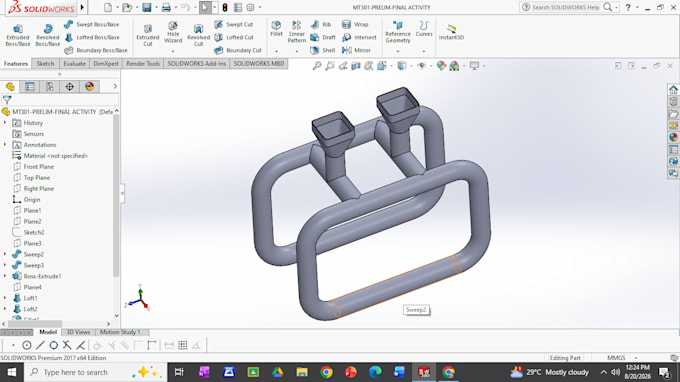This screenshot has height=382, width=680.
Task: Open the Hole Wizard
Action: point(173,33)
